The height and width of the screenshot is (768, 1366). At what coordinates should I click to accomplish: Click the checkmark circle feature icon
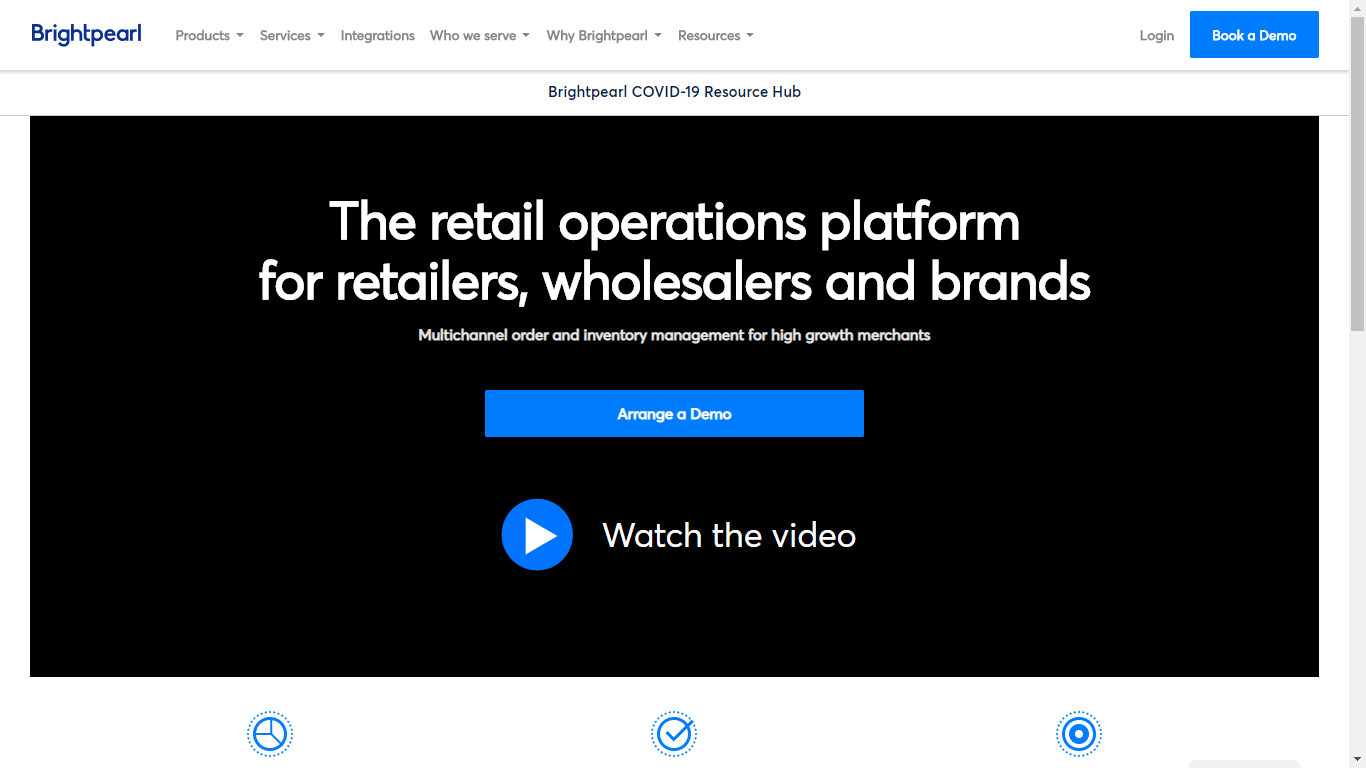click(674, 735)
